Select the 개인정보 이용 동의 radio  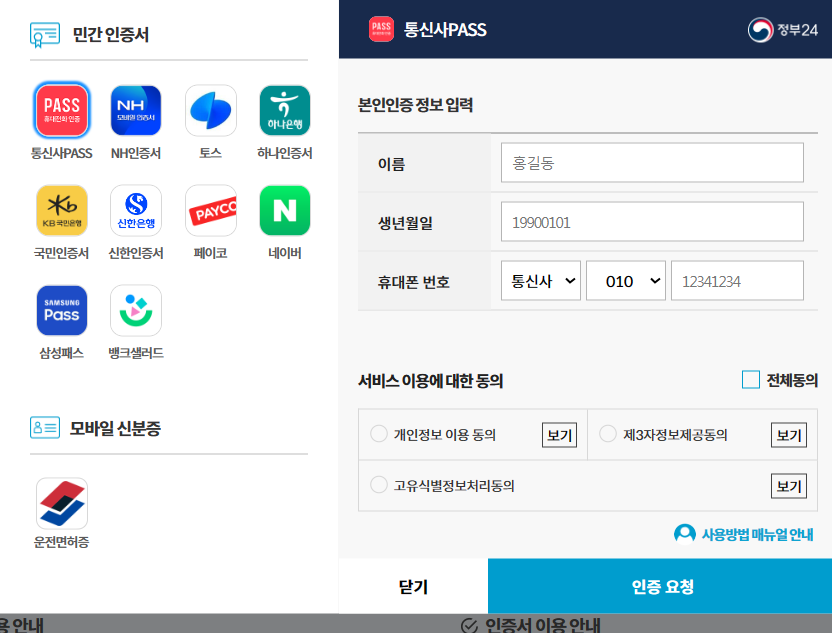[379, 433]
